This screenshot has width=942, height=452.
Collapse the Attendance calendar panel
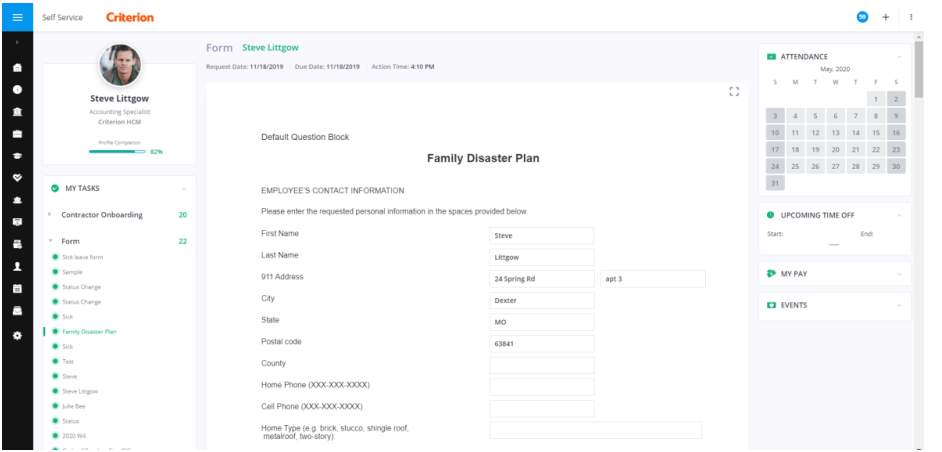(x=899, y=57)
